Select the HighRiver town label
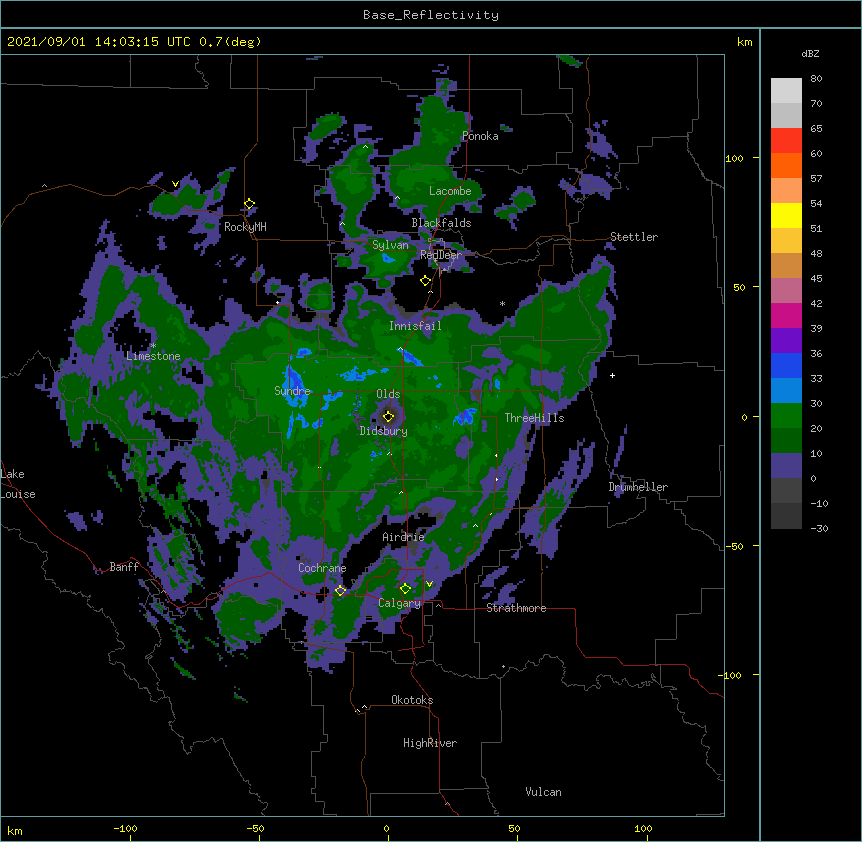862x842 pixels. click(x=430, y=743)
